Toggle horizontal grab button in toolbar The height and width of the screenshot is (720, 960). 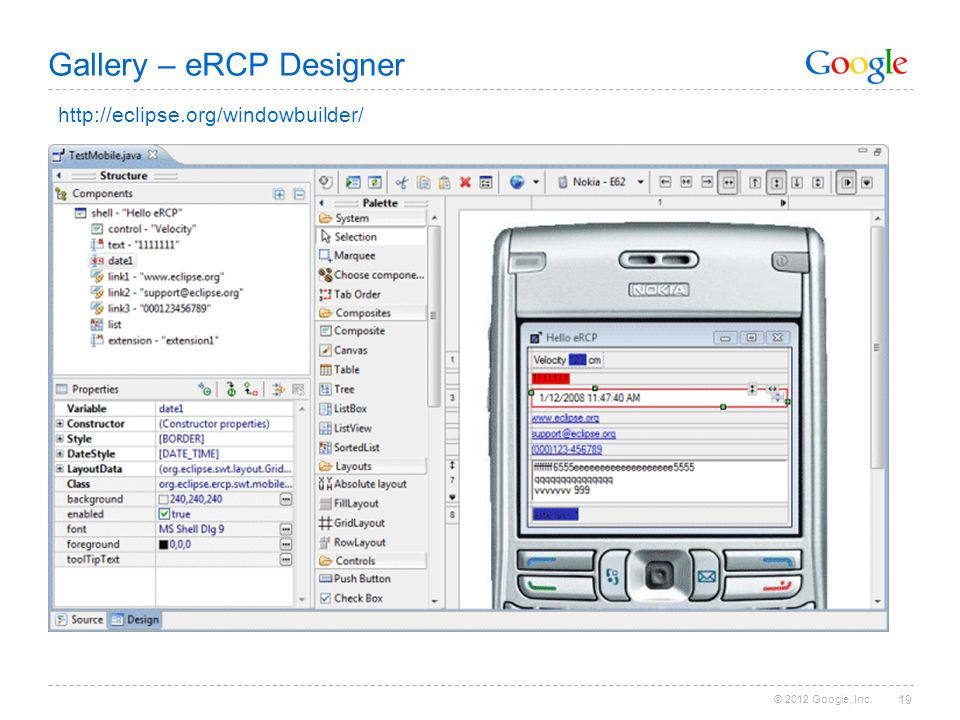point(847,182)
